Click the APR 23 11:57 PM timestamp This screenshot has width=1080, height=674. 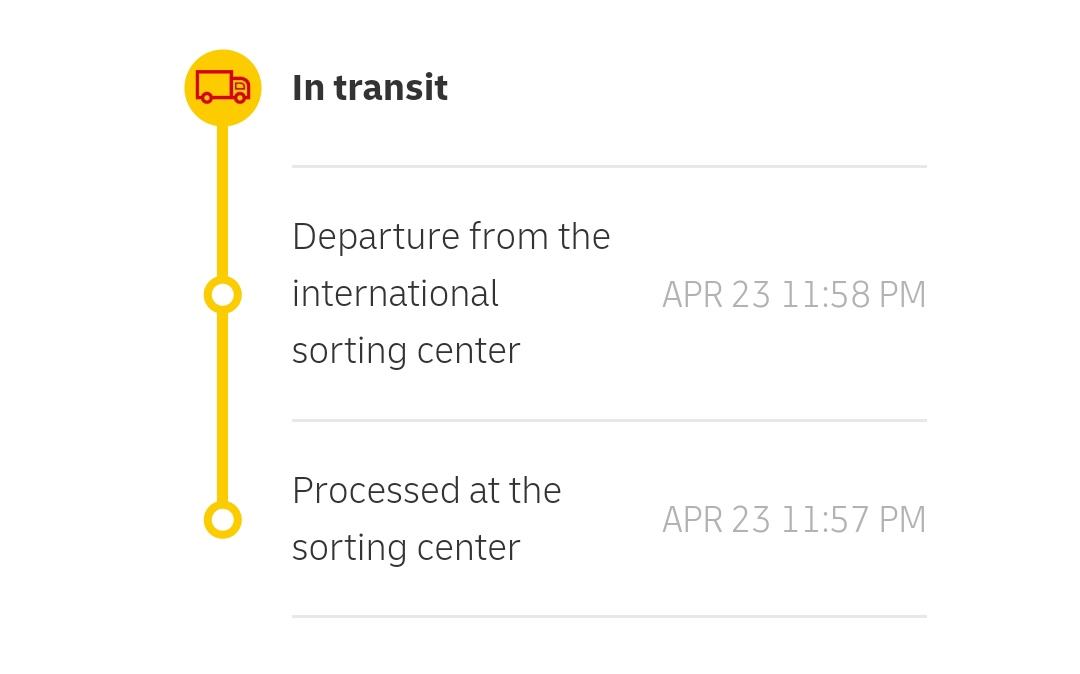794,520
